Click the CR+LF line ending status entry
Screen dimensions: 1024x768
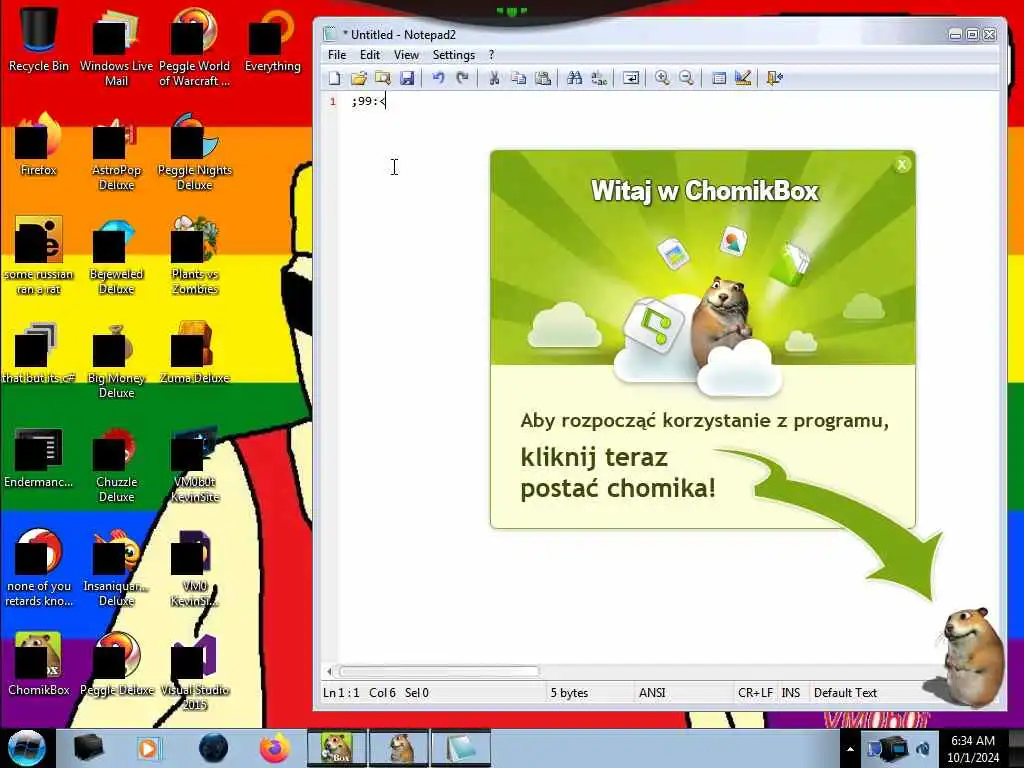pyautogui.click(x=755, y=693)
